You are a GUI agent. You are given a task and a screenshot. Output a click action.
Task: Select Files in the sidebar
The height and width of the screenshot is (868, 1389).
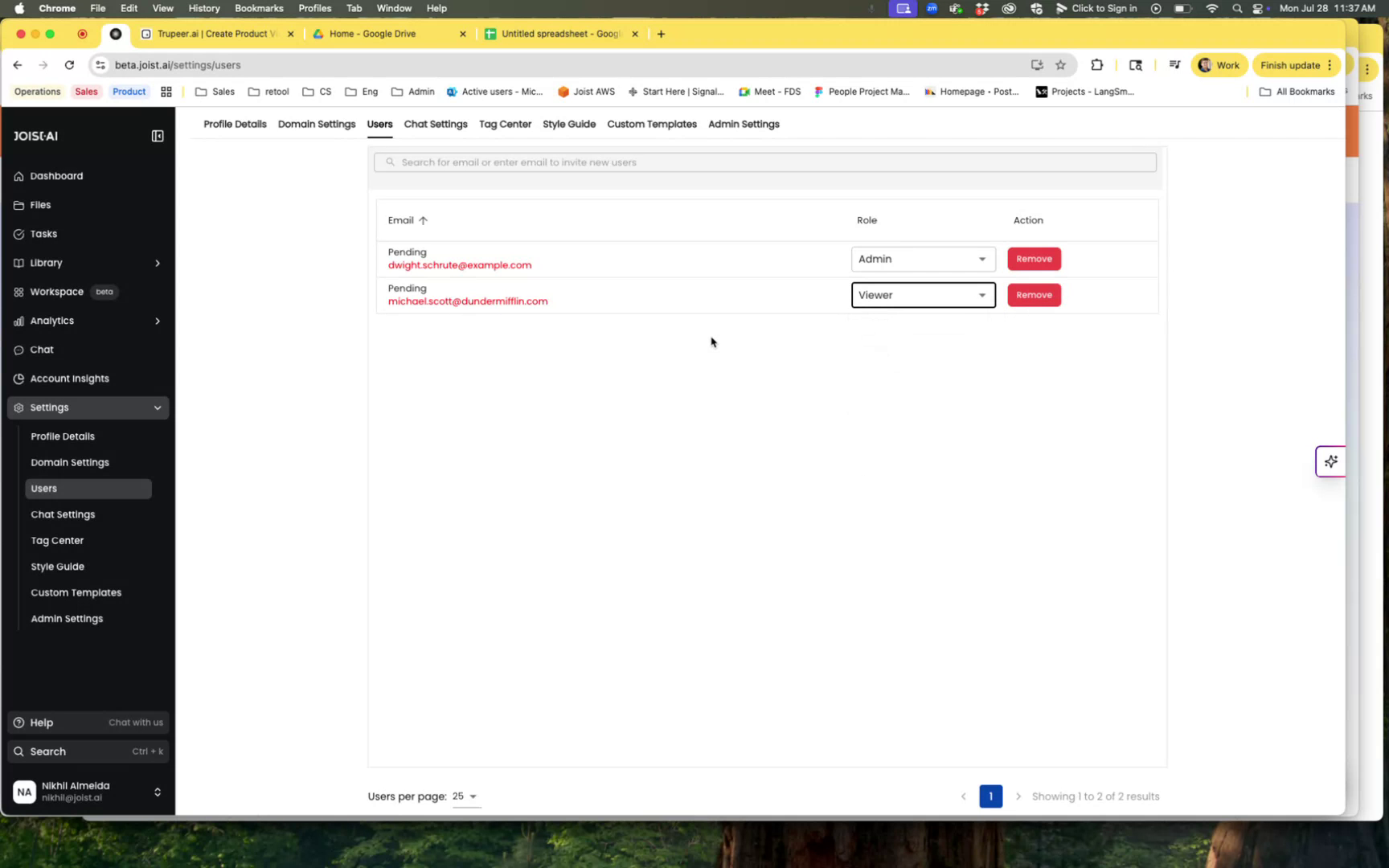tap(40, 205)
